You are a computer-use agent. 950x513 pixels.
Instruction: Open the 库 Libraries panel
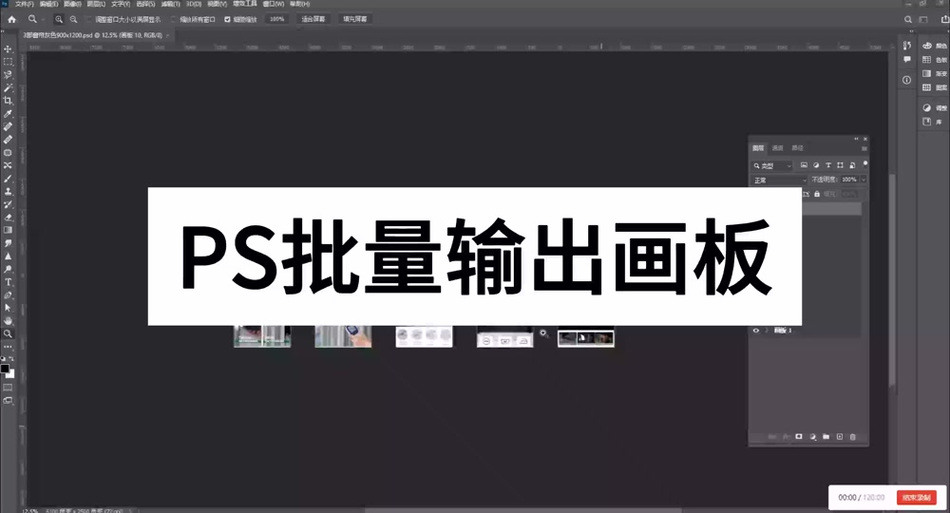932,122
